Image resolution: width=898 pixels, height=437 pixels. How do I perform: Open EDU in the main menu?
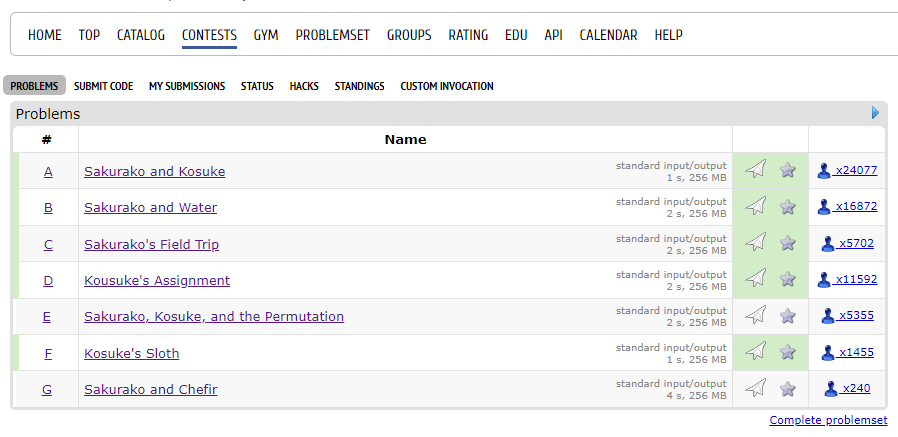click(x=516, y=35)
